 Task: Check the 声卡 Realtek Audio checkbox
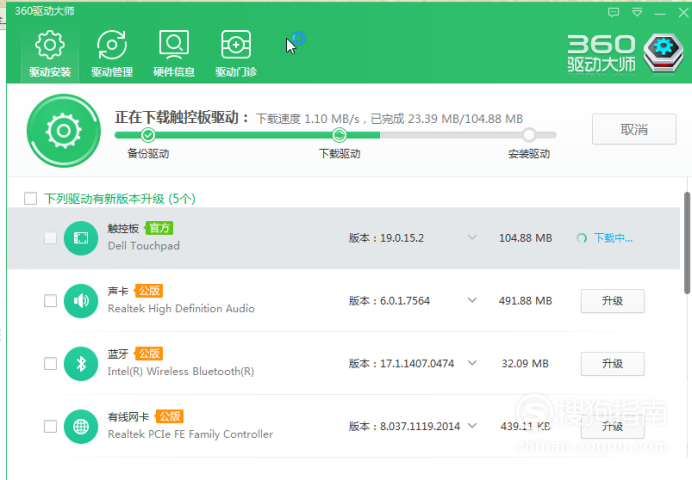pyautogui.click(x=50, y=301)
